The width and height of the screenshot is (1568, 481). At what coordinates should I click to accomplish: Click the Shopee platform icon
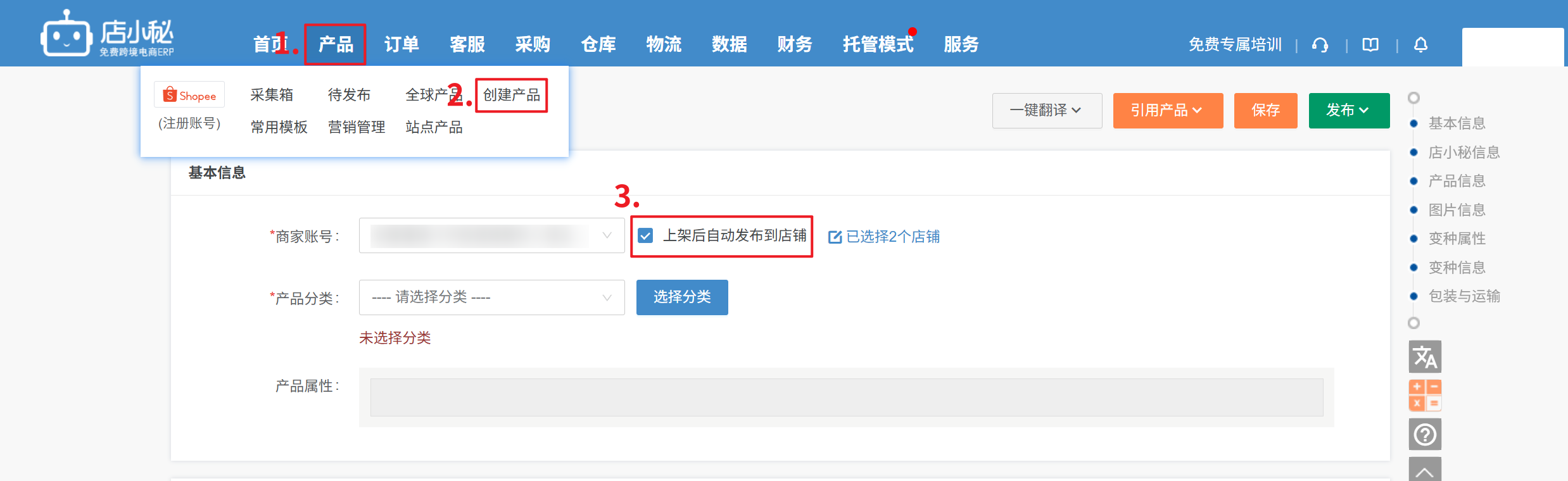(189, 95)
